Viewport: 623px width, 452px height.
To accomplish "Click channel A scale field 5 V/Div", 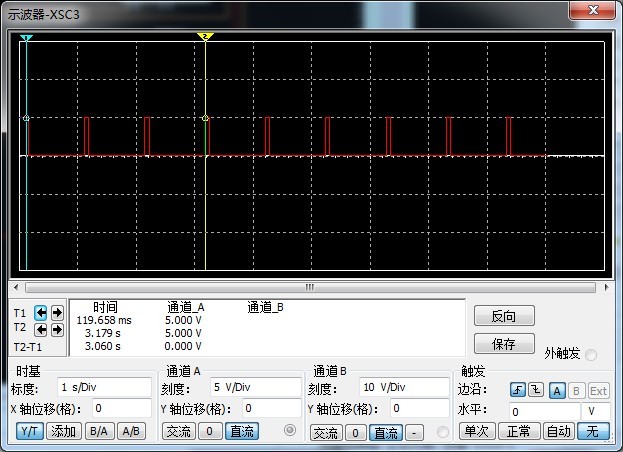I will [255, 387].
